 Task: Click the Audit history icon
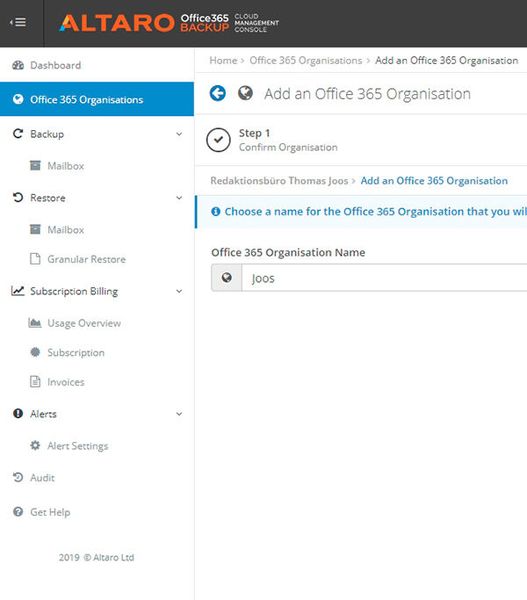point(18,477)
